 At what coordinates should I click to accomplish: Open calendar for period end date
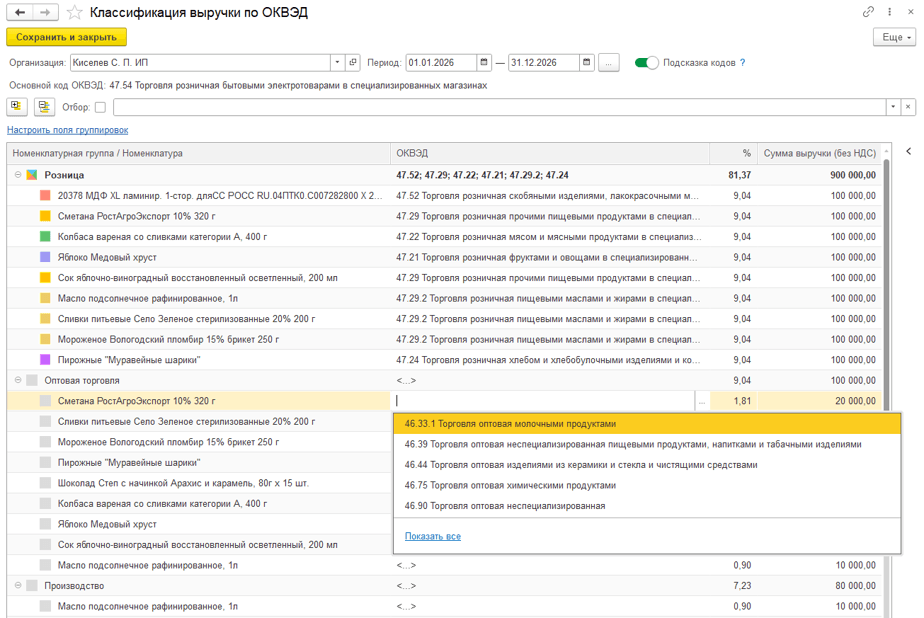pyautogui.click(x=587, y=62)
